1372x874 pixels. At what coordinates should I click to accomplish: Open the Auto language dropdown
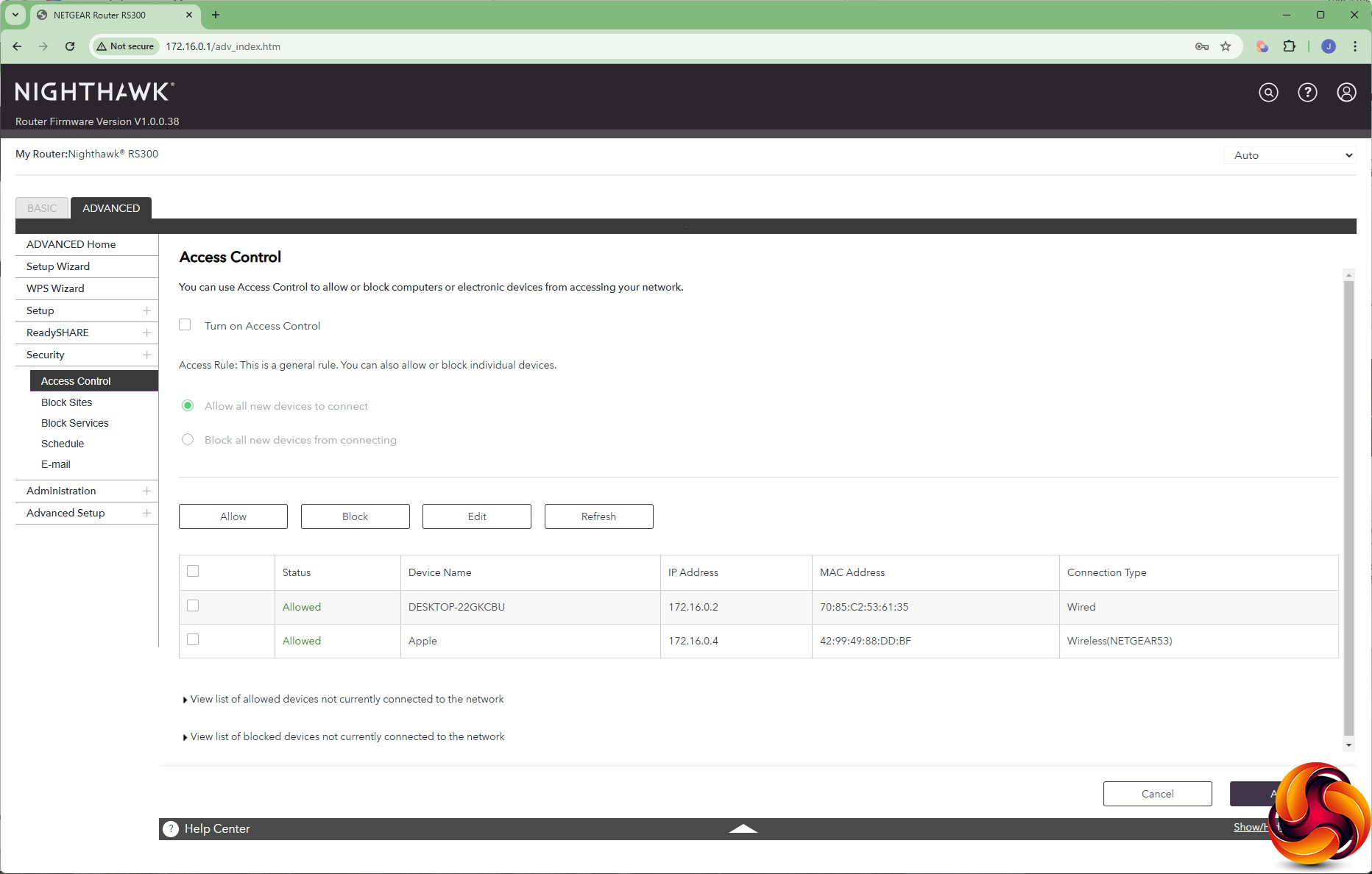coord(1290,155)
